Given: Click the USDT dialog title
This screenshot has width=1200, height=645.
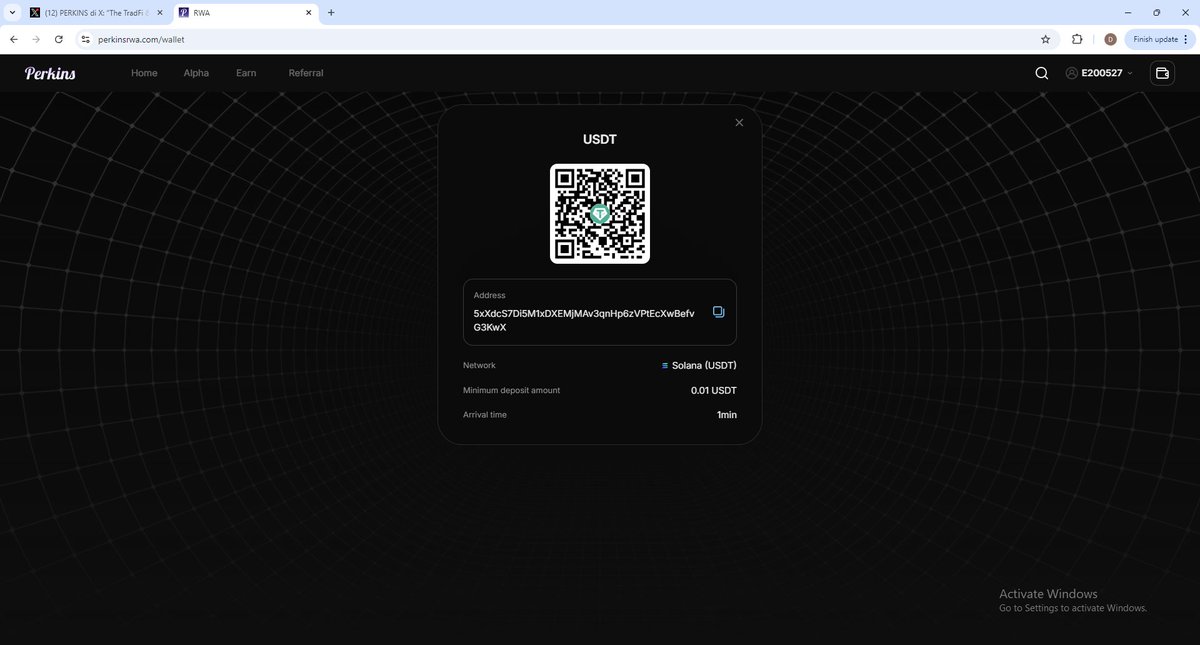Looking at the screenshot, I should 600,139.
